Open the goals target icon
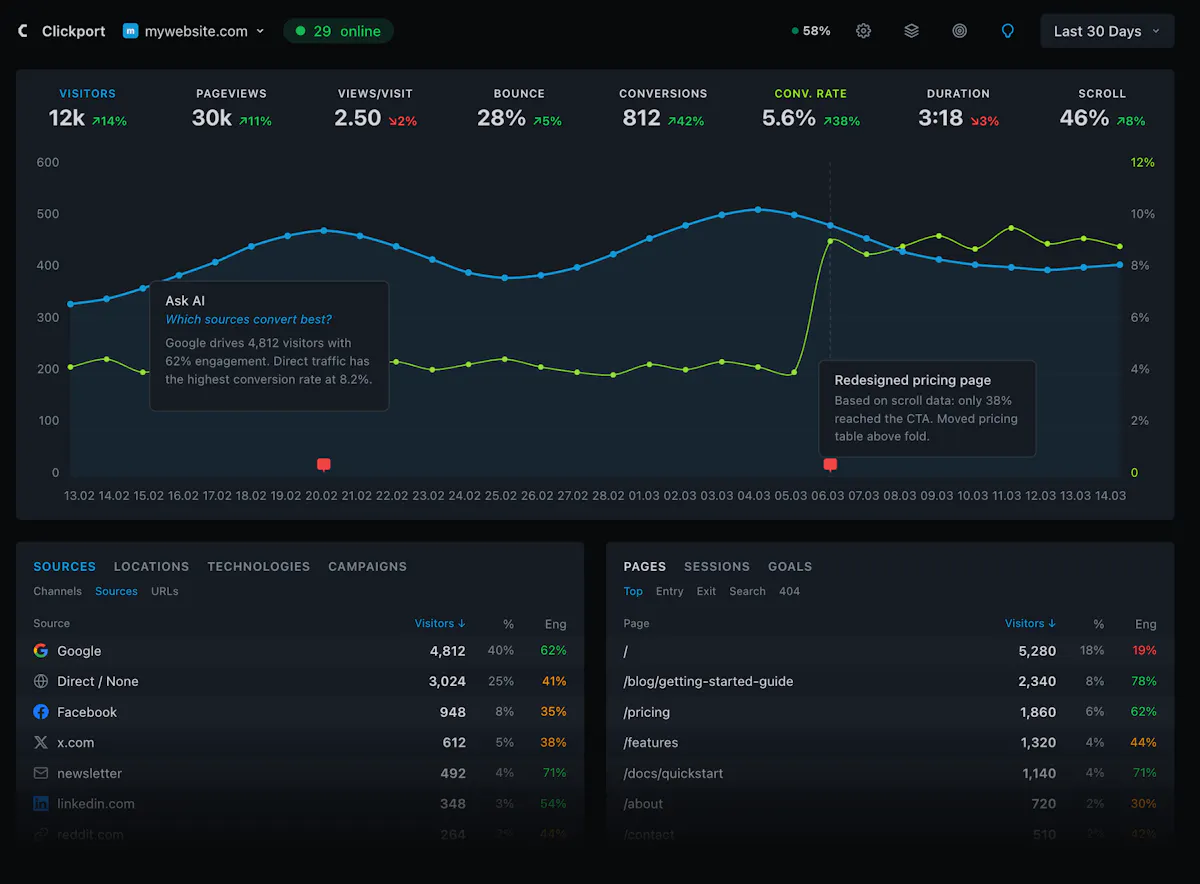The height and width of the screenshot is (884, 1200). 959,31
